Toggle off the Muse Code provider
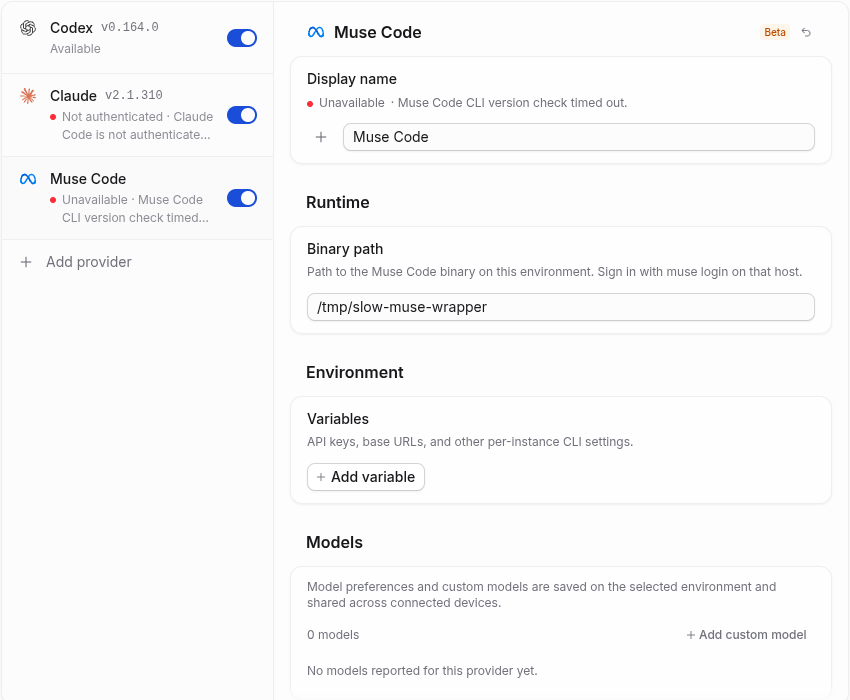This screenshot has width=850, height=700. point(242,198)
